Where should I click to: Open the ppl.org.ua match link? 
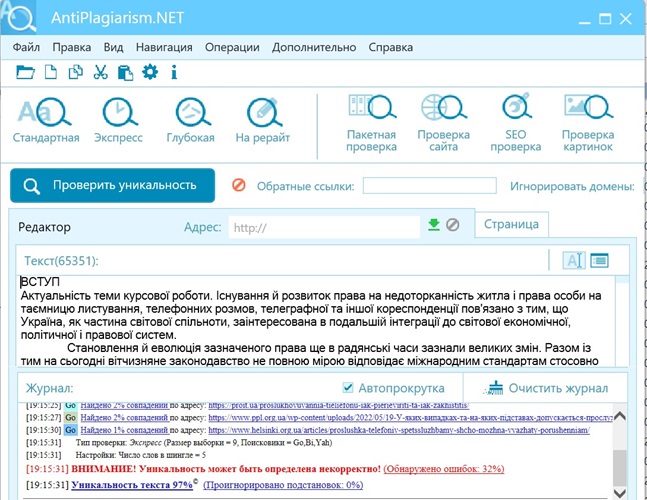[410, 417]
